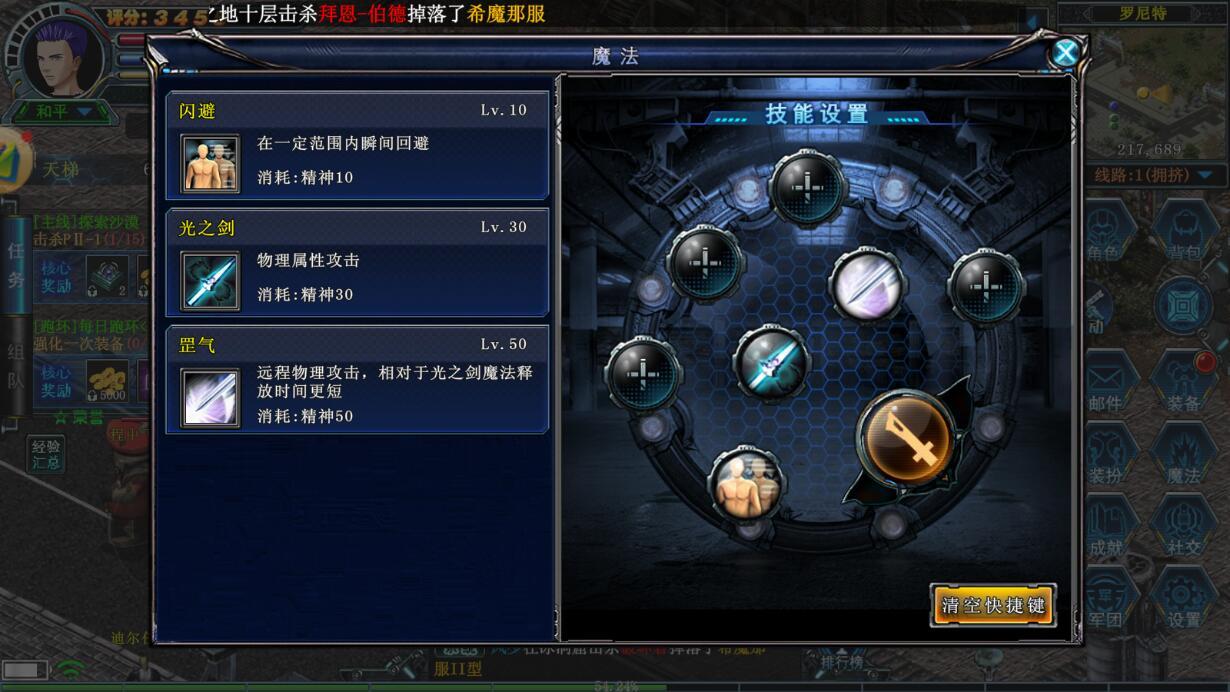Image resolution: width=1230 pixels, height=692 pixels.
Task: Click 清空快捷键 clear shortcuts button
Action: [993, 605]
